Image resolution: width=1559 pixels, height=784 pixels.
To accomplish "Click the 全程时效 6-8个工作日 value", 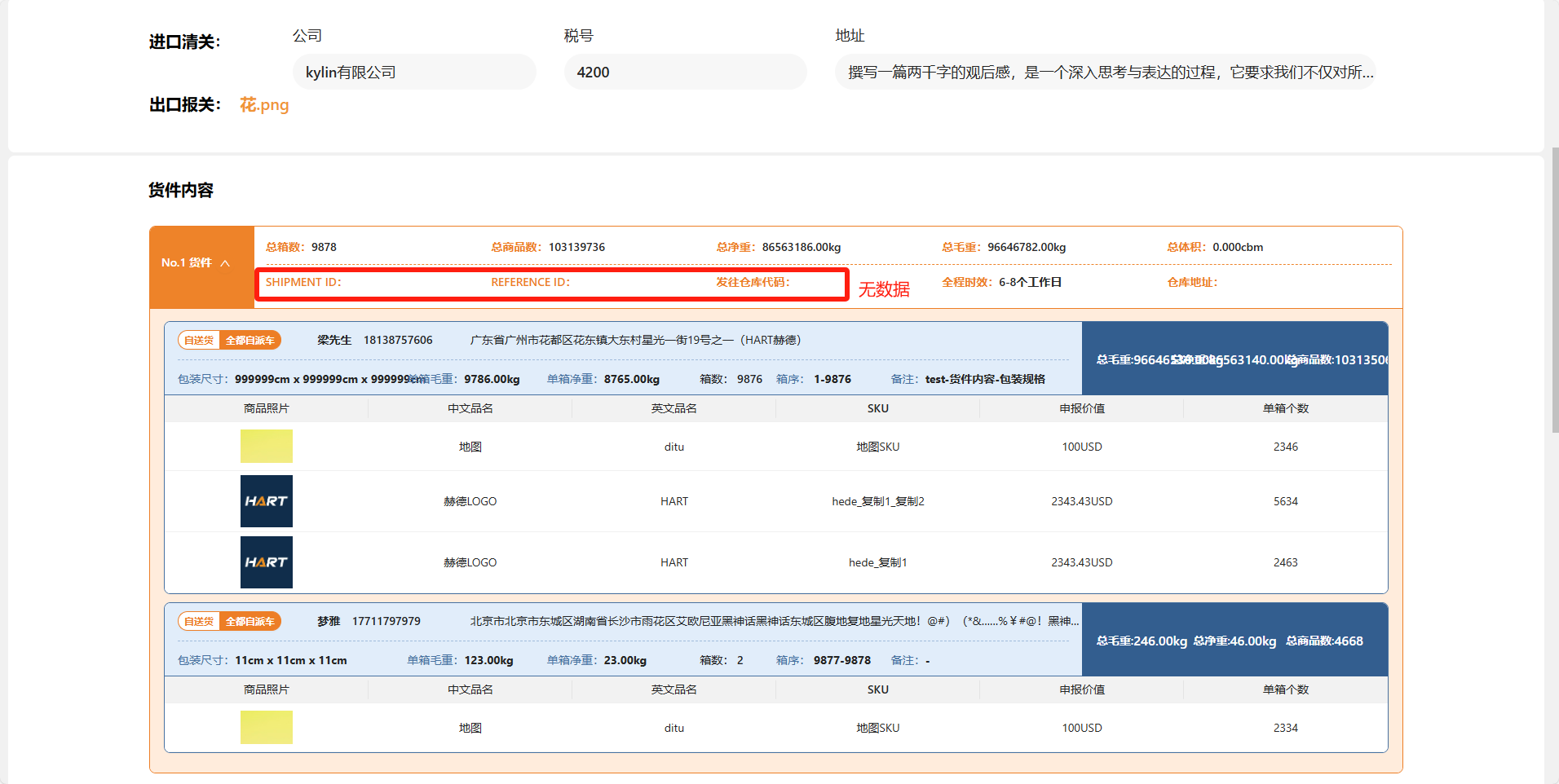I will (1030, 282).
